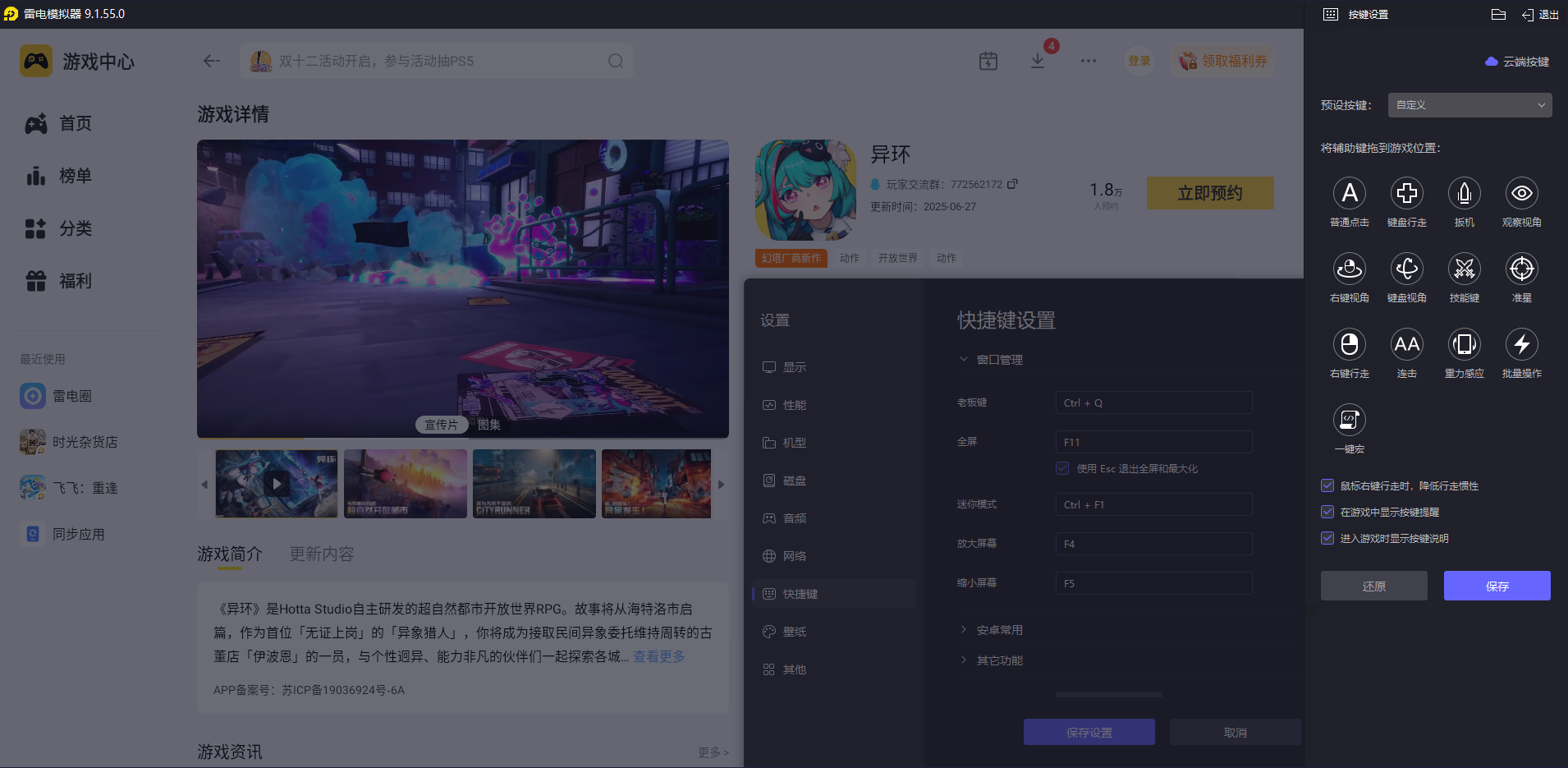Toggle 在游戏中显示按键提醒 checkbox
Image resolution: width=1568 pixels, height=768 pixels.
click(x=1327, y=513)
